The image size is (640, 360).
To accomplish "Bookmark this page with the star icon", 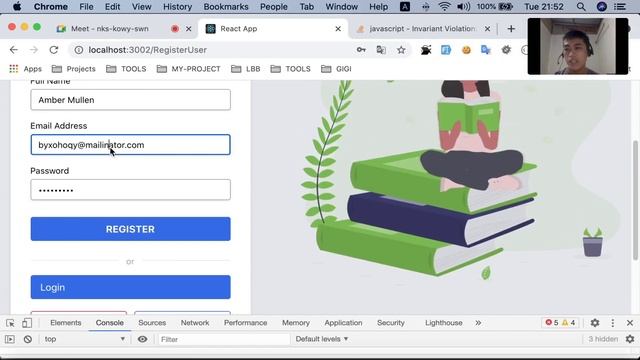I will tap(401, 50).
